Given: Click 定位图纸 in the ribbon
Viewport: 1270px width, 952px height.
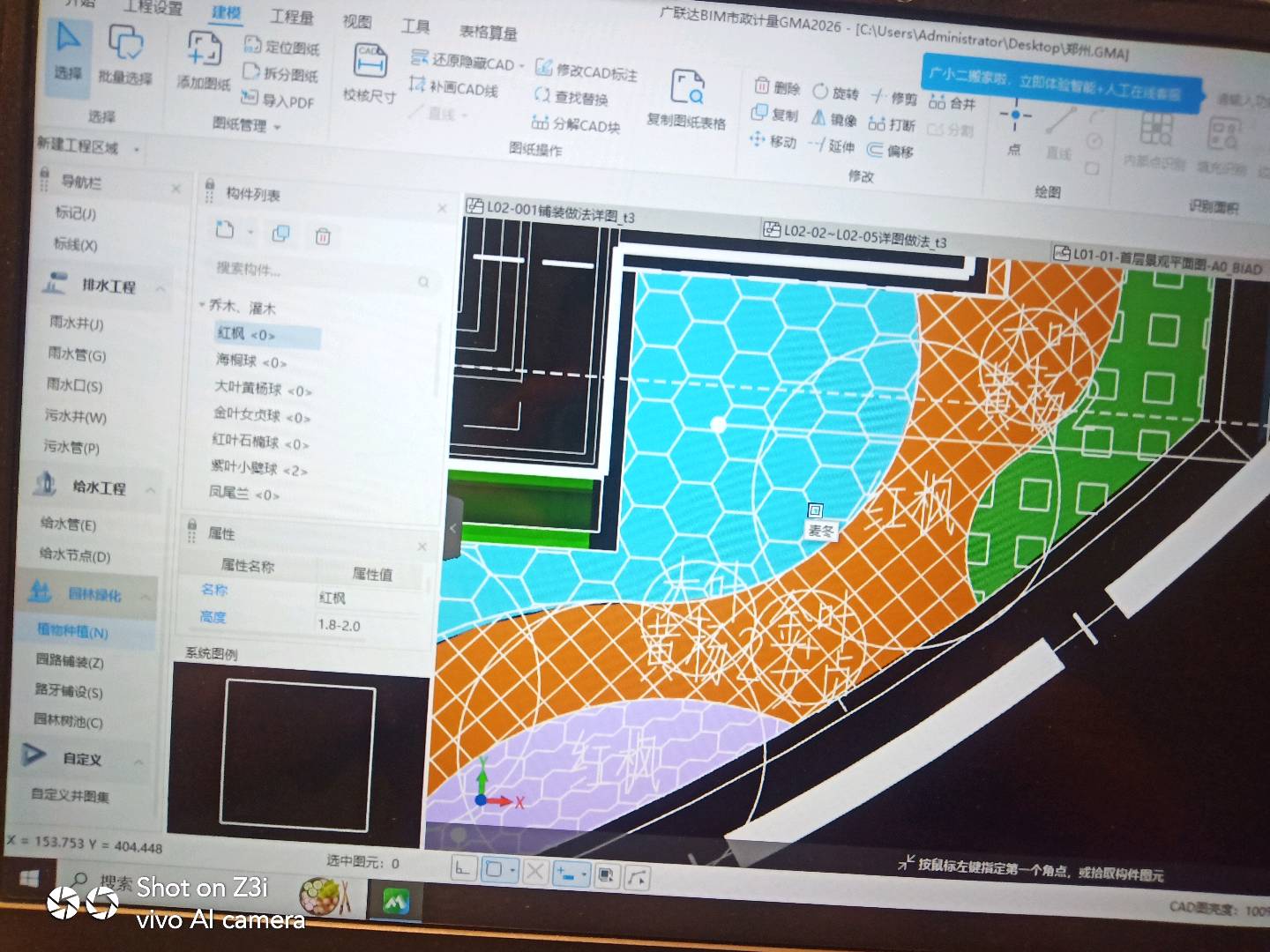Looking at the screenshot, I should (x=282, y=46).
